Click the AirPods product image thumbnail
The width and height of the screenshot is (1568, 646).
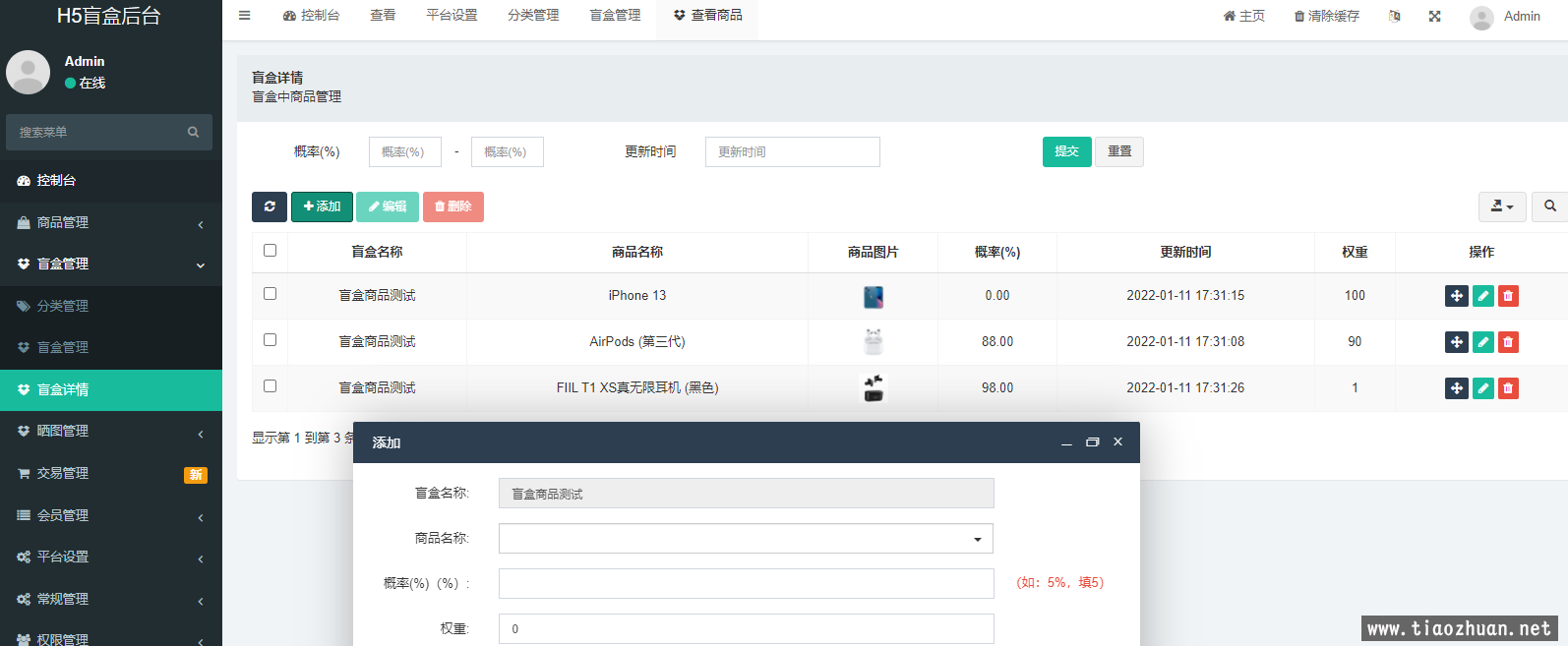(873, 342)
